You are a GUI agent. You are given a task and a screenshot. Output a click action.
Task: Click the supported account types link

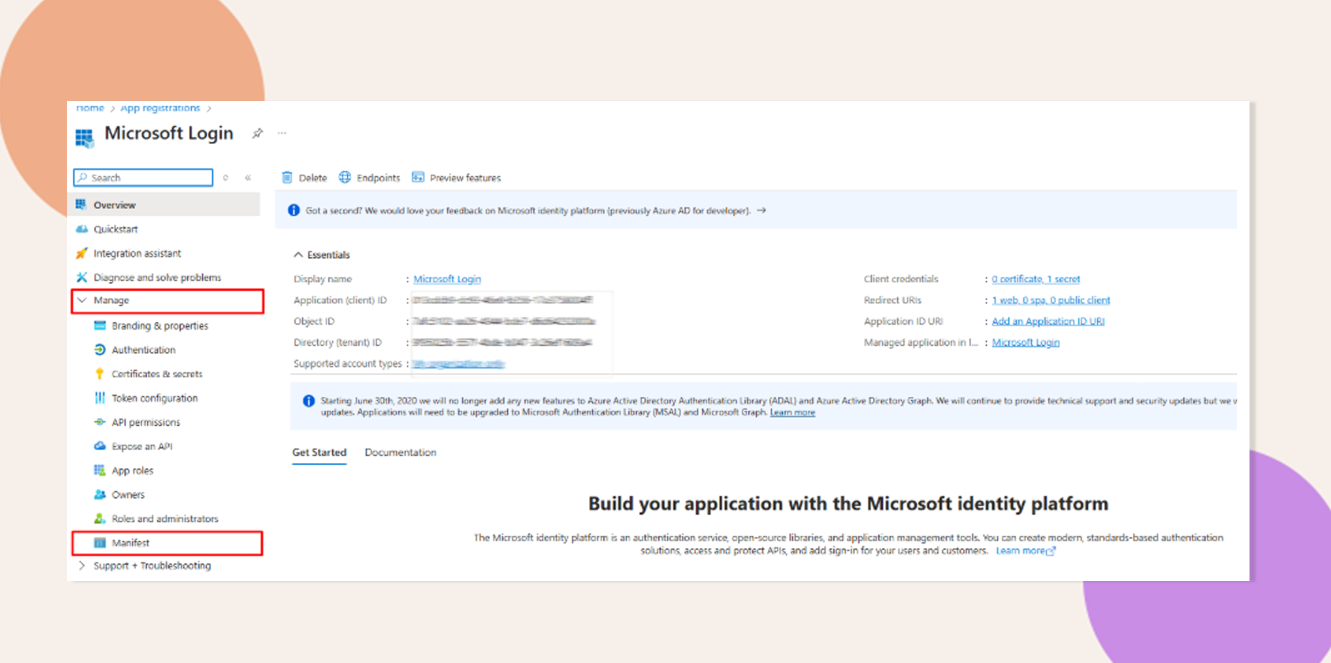458,364
